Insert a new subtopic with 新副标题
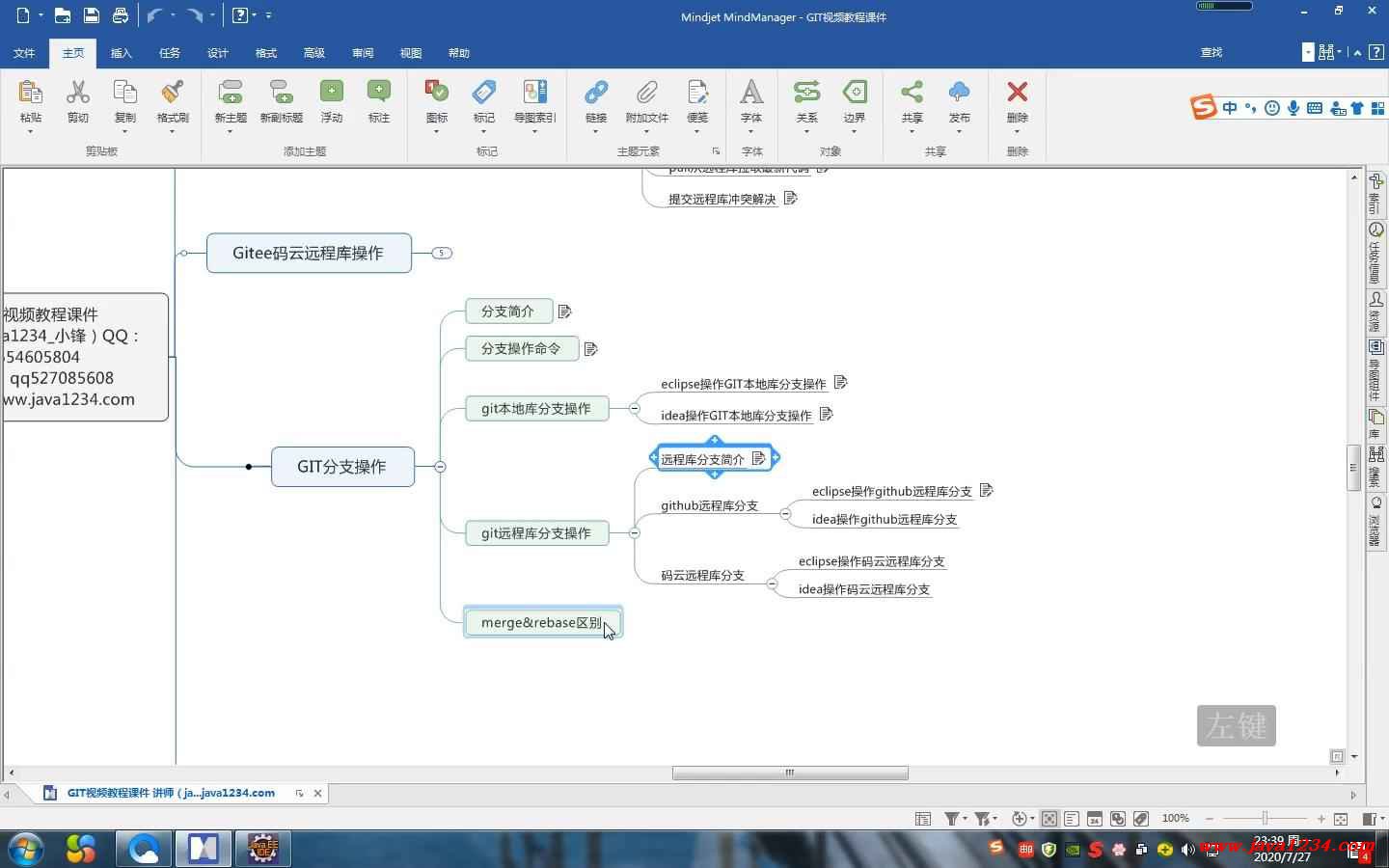The image size is (1389, 868). [x=281, y=93]
